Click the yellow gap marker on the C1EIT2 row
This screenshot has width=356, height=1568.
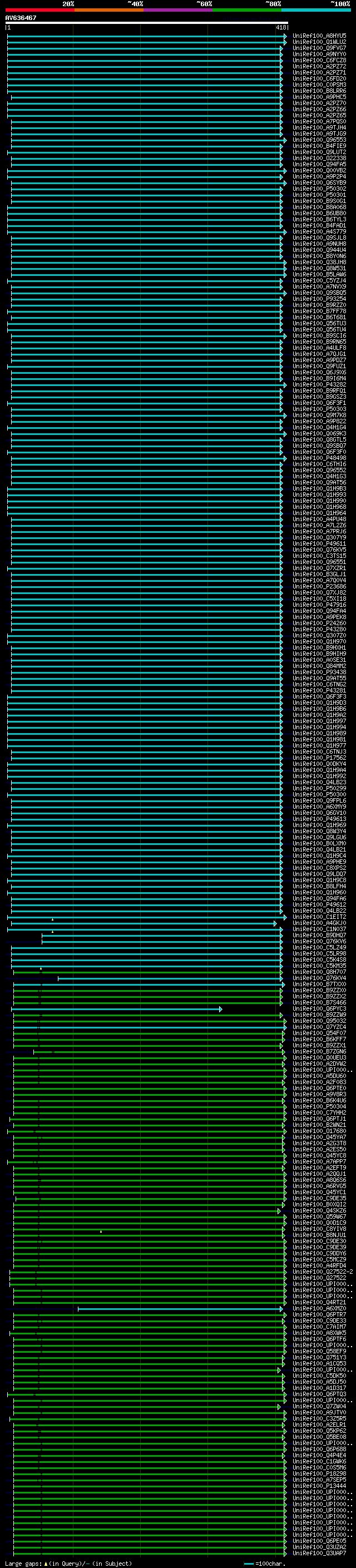pos(52,919)
